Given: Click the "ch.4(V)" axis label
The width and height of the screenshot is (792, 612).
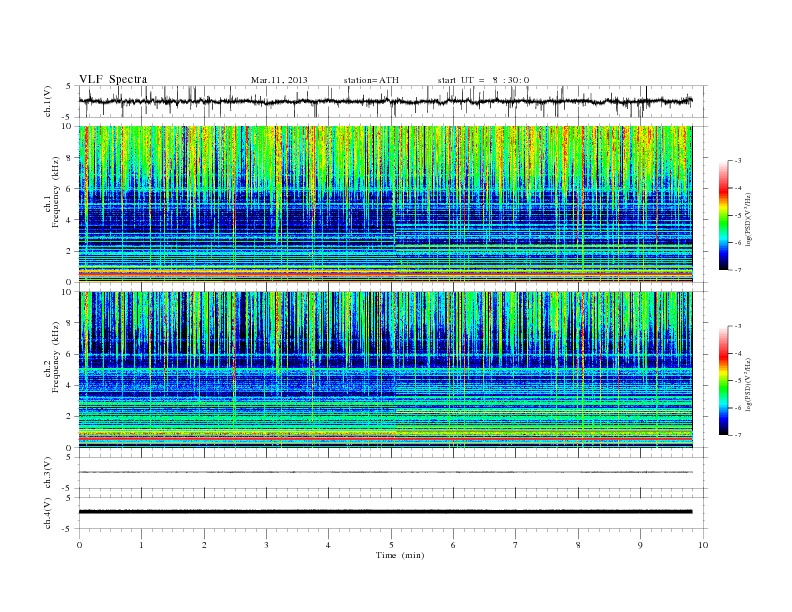Looking at the screenshot, I should click(48, 513).
